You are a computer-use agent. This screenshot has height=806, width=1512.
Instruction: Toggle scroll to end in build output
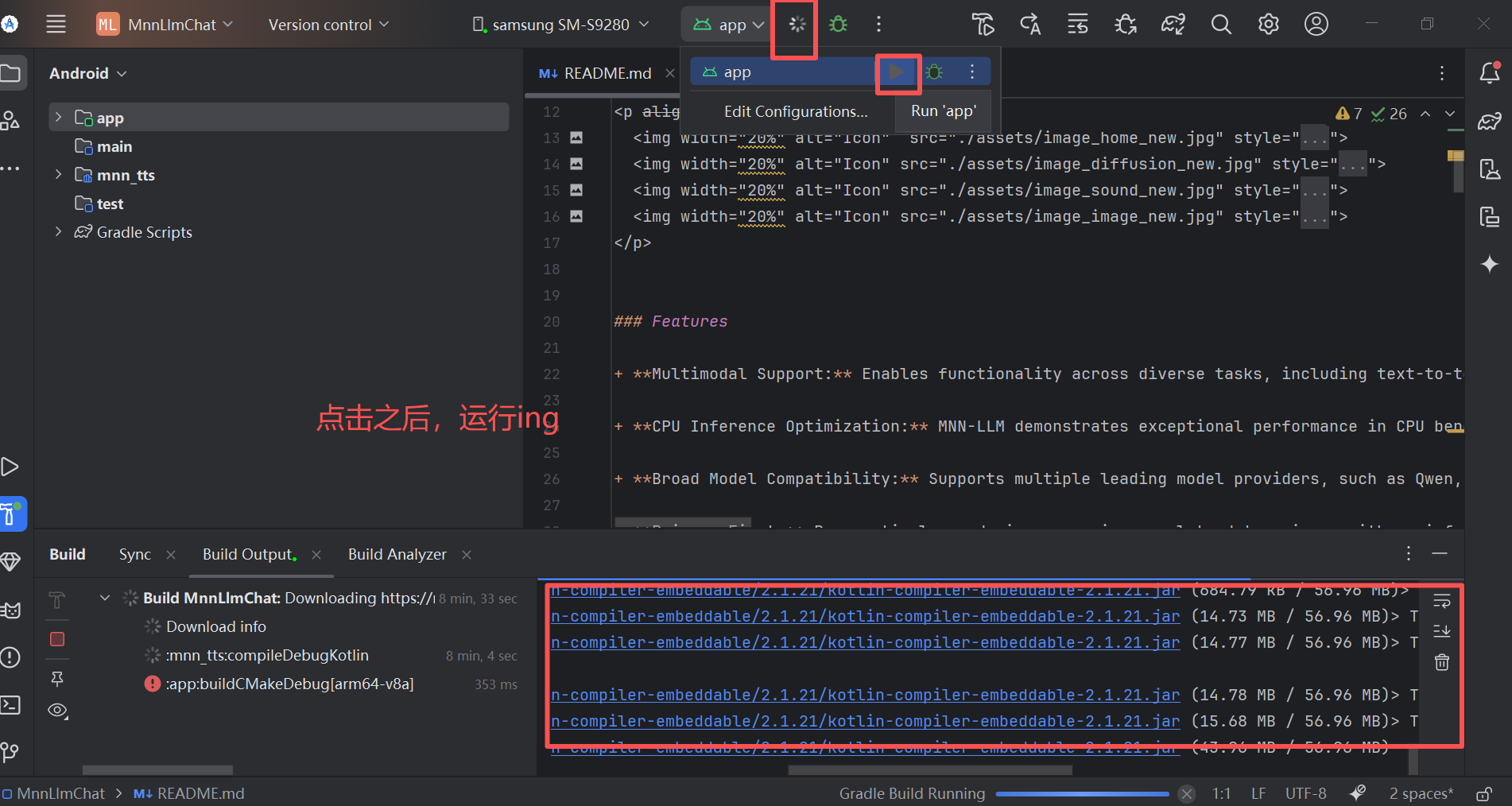[1442, 631]
